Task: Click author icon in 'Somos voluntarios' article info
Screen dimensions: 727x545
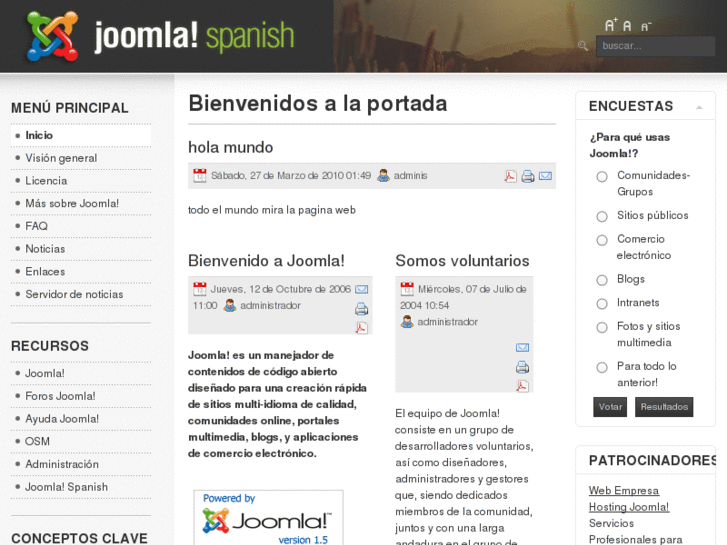Action: click(407, 321)
